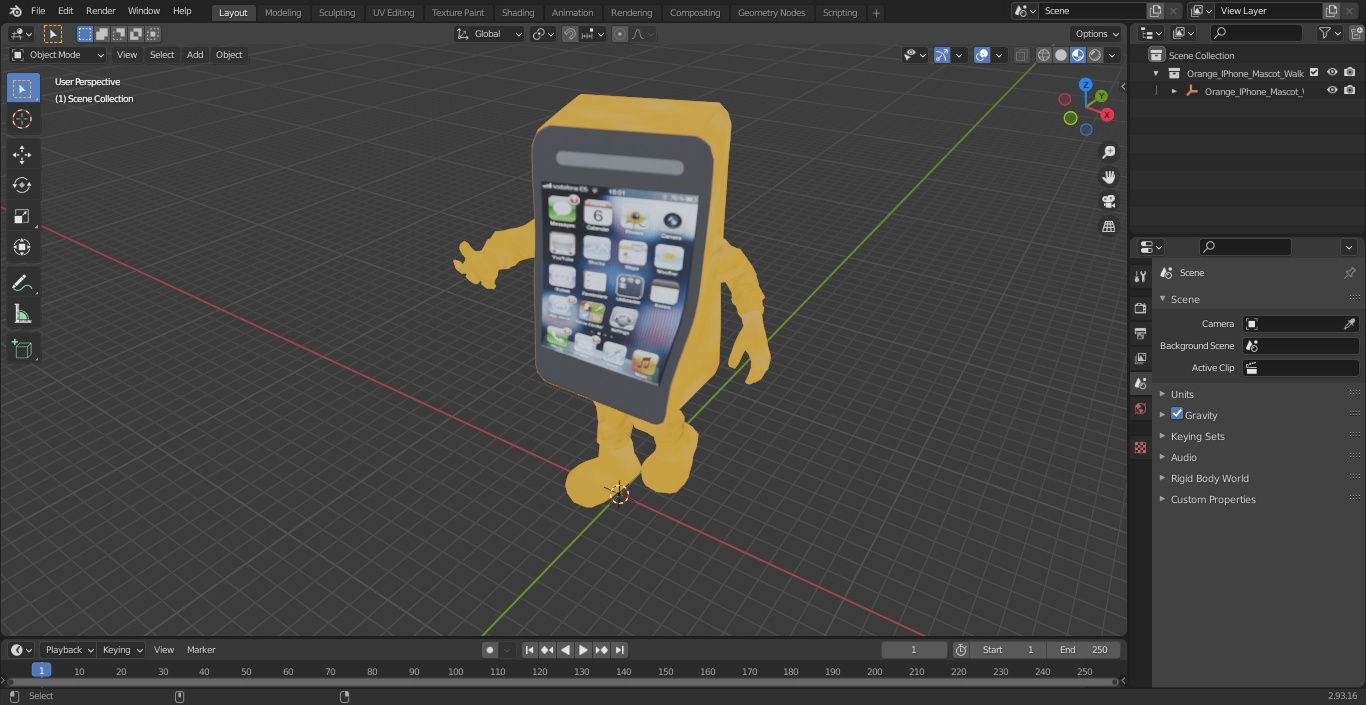
Task: Click the timeline frame 1 playhead marker
Action: (x=41, y=671)
